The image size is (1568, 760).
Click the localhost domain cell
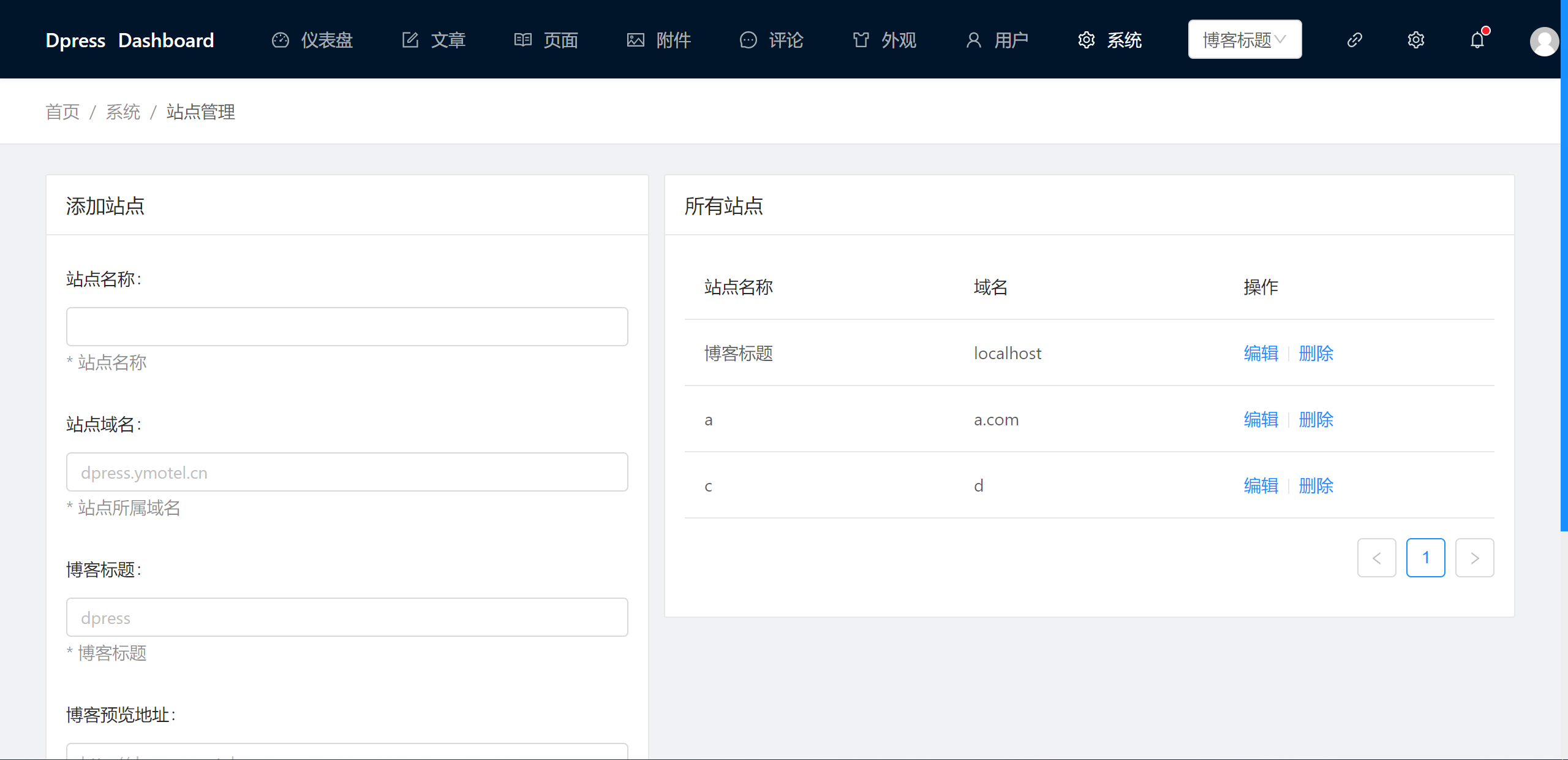click(1008, 353)
